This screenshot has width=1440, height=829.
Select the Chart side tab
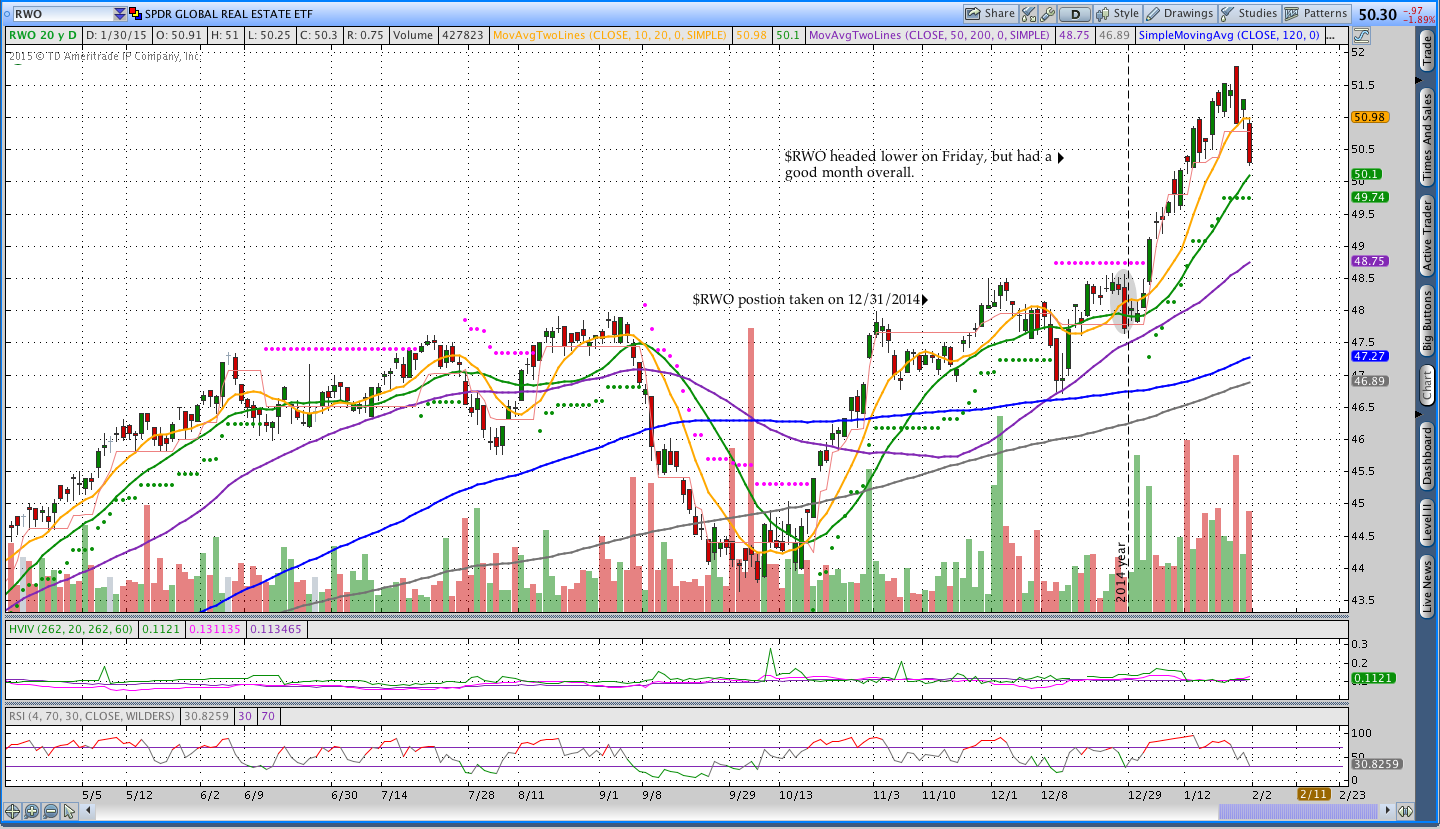click(x=1428, y=385)
